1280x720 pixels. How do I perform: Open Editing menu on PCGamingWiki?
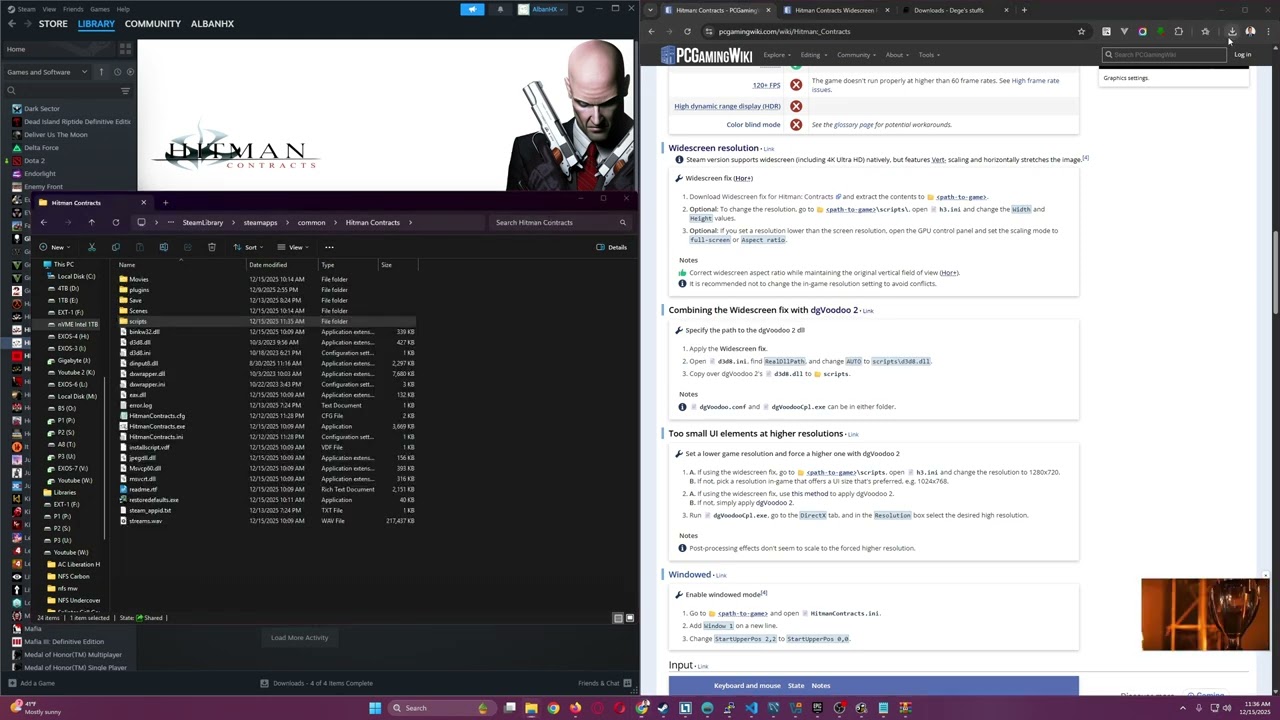(812, 55)
